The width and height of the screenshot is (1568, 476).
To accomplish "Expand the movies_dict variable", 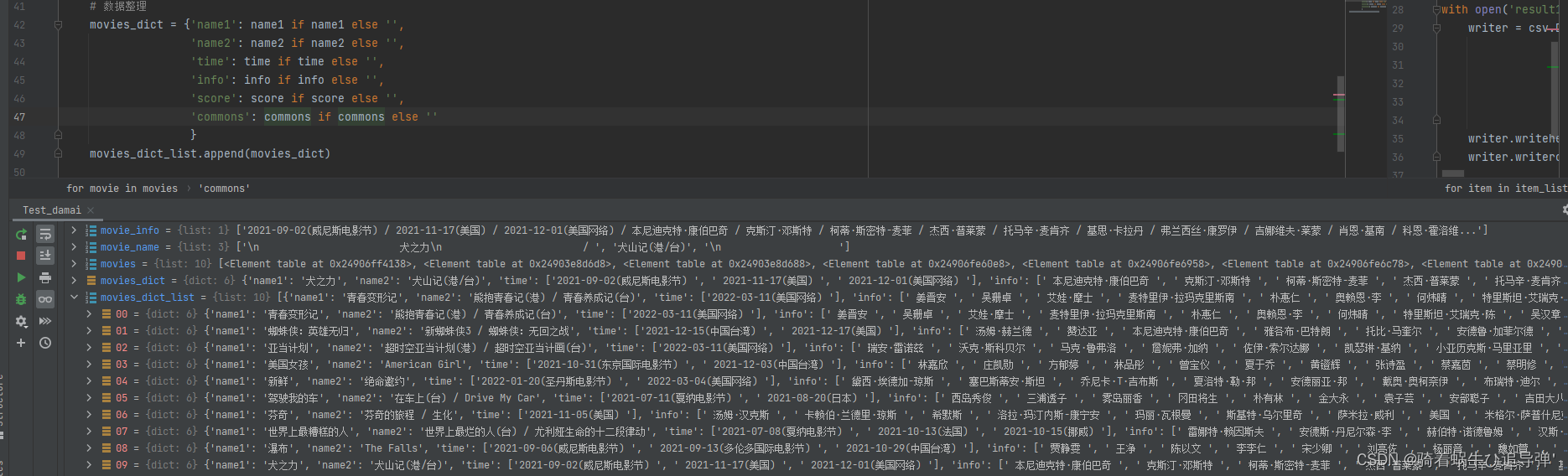I will [x=74, y=281].
